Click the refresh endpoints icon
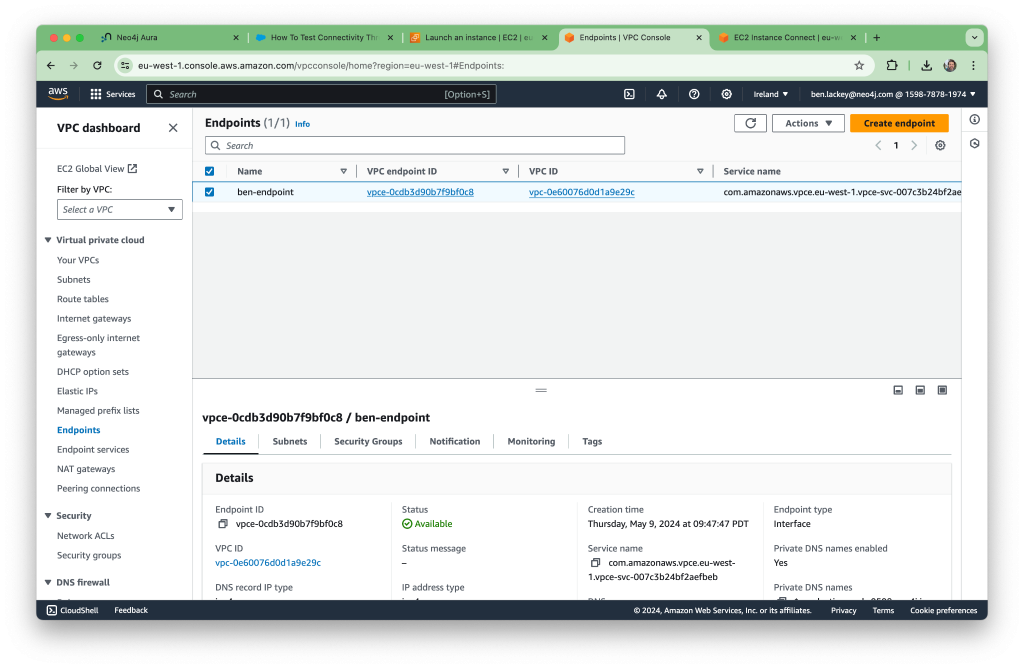This screenshot has width=1024, height=668. tap(751, 122)
